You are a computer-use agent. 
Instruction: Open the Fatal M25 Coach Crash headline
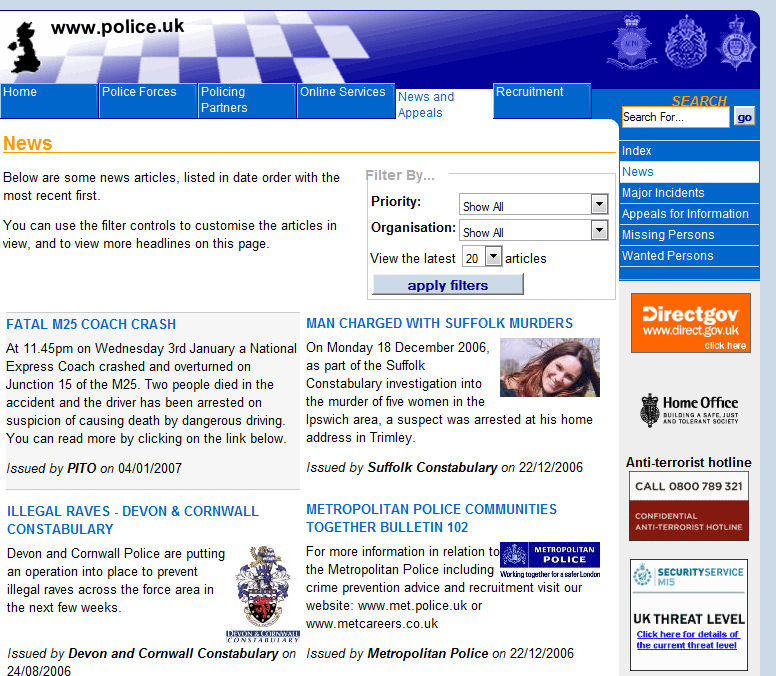[91, 324]
